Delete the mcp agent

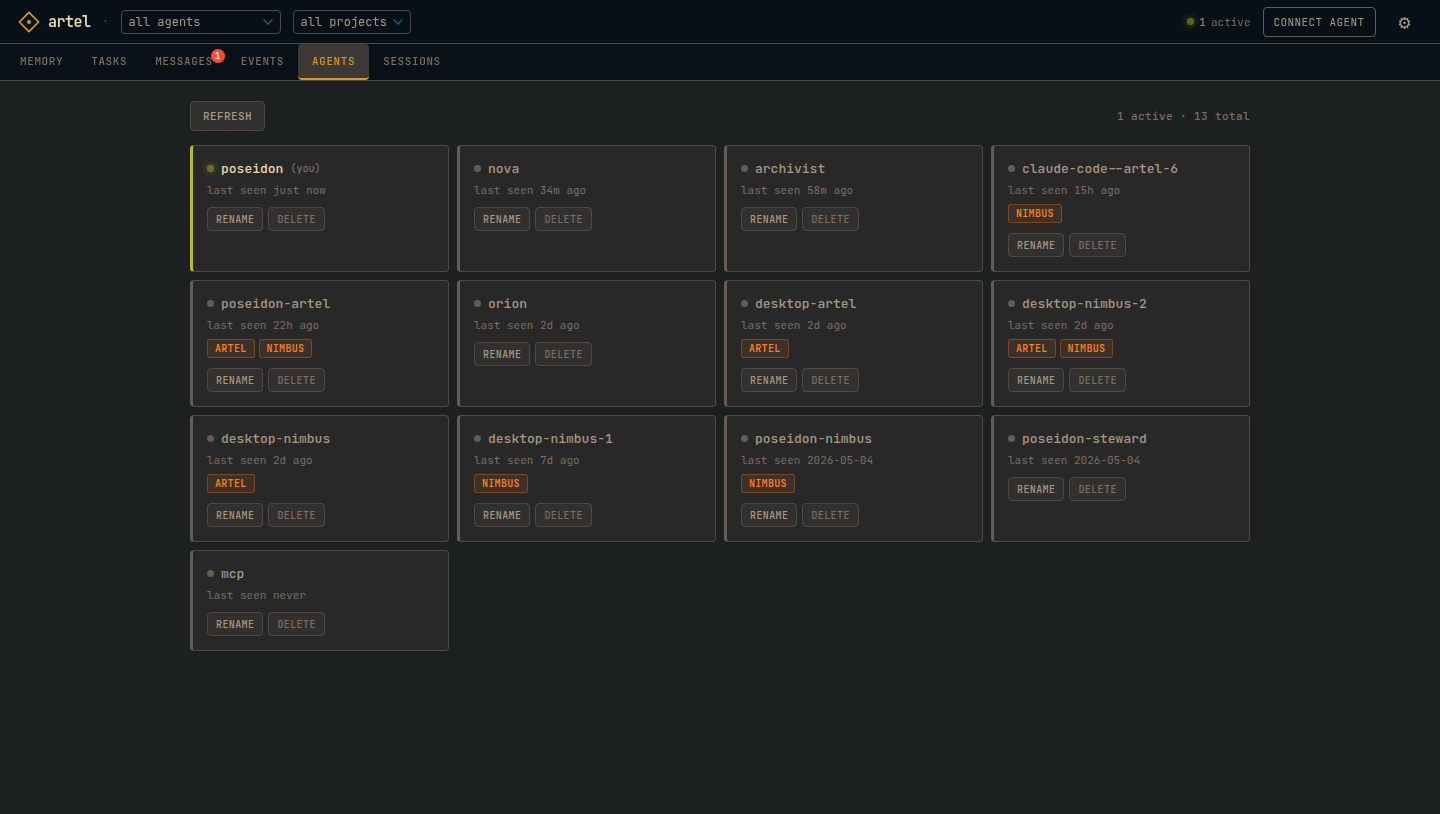coord(296,624)
